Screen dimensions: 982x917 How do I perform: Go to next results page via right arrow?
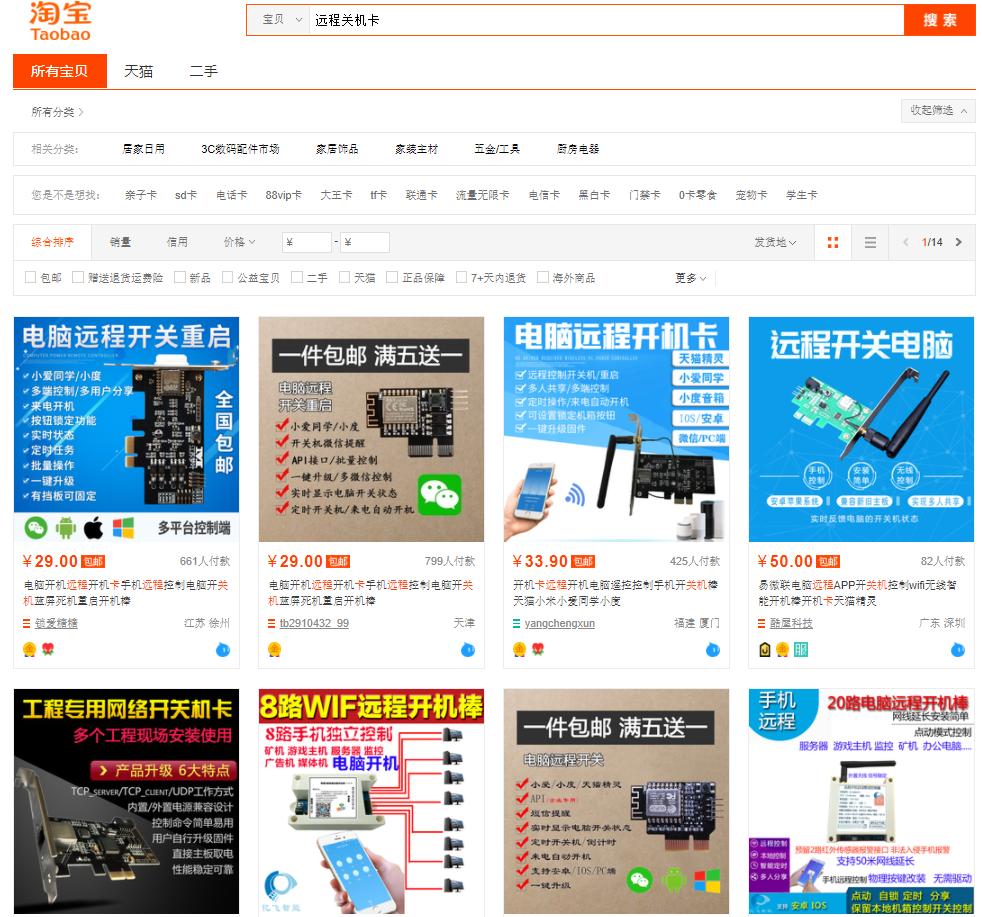(x=958, y=242)
